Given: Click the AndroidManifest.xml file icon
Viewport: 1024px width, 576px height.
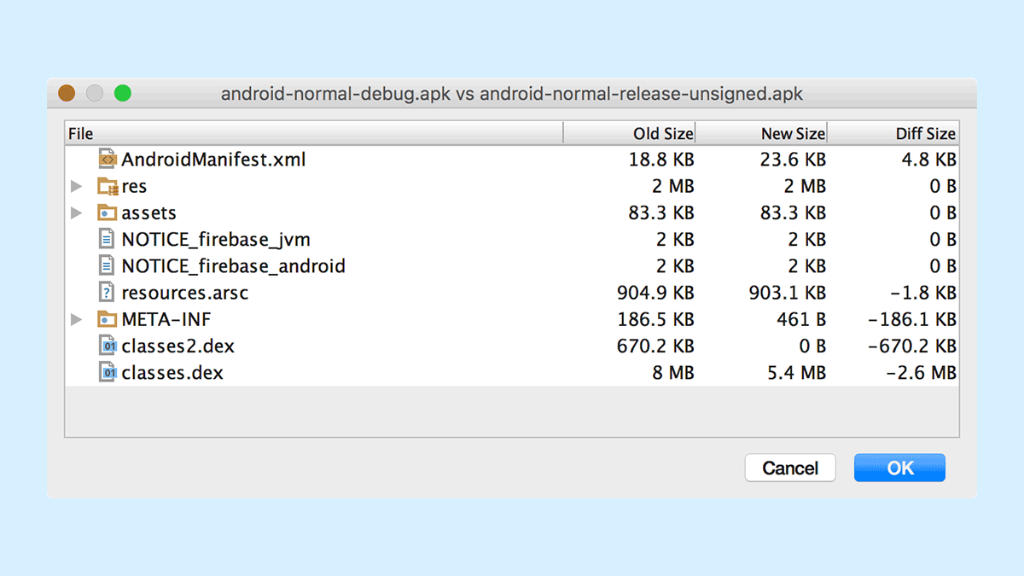Looking at the screenshot, I should click(x=107, y=159).
